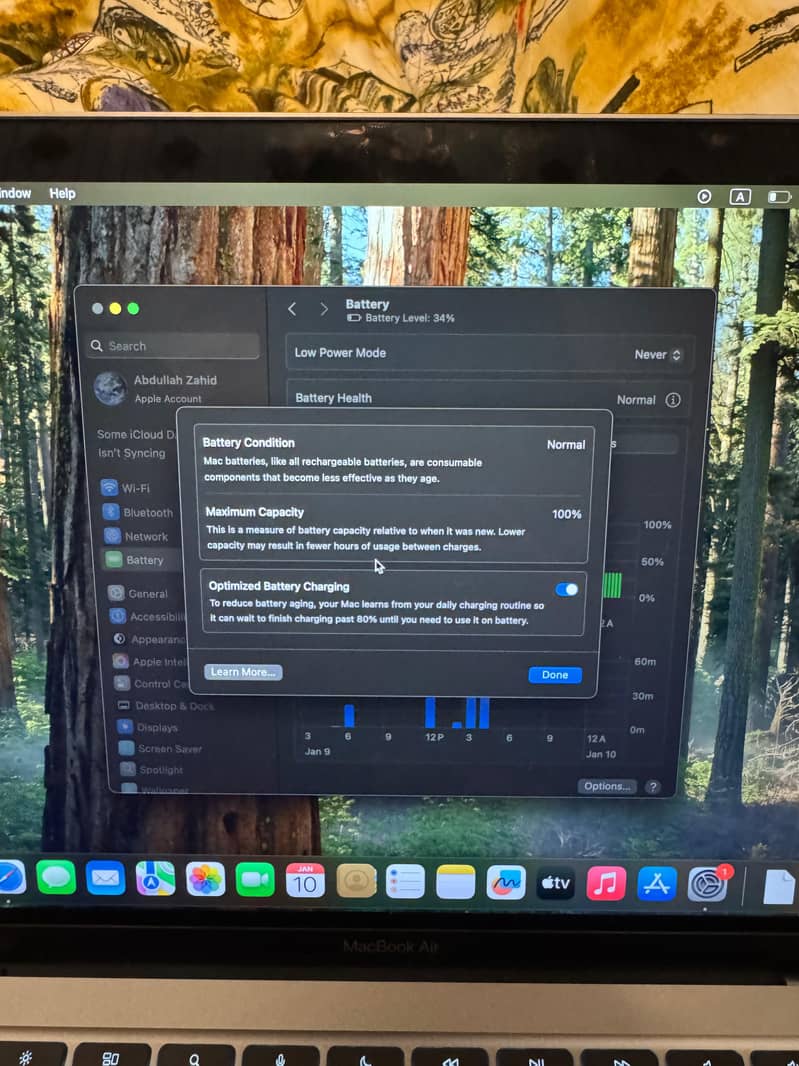Go back with the left chevron
The height and width of the screenshot is (1066, 799).
292,309
